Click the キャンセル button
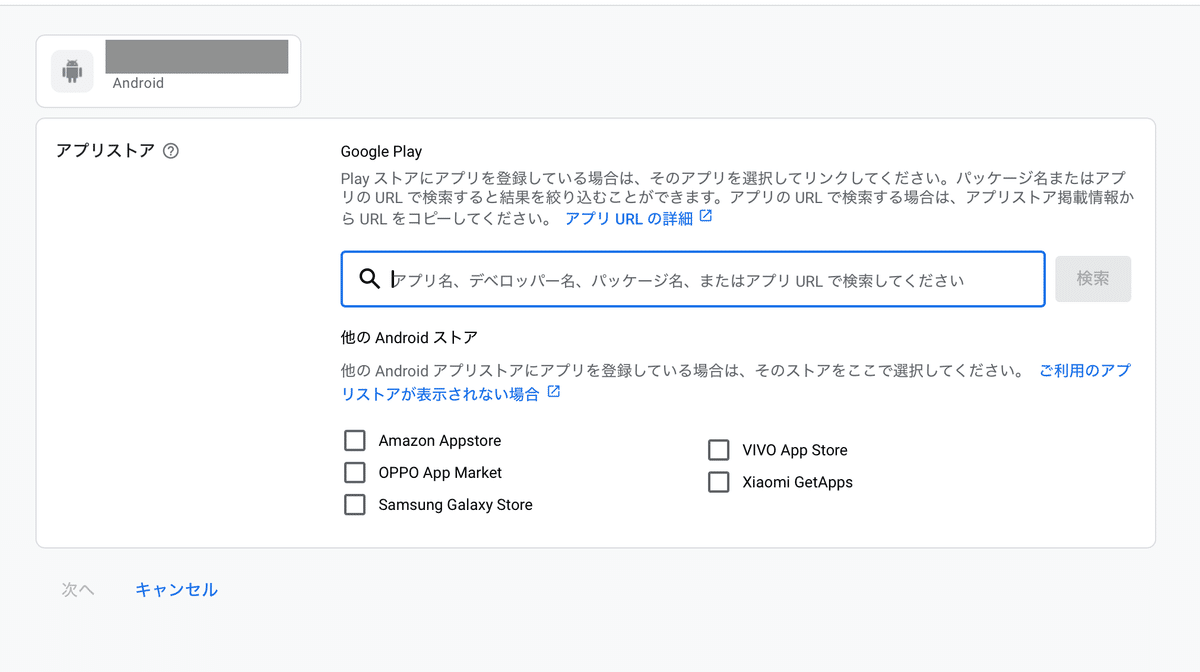 176,590
